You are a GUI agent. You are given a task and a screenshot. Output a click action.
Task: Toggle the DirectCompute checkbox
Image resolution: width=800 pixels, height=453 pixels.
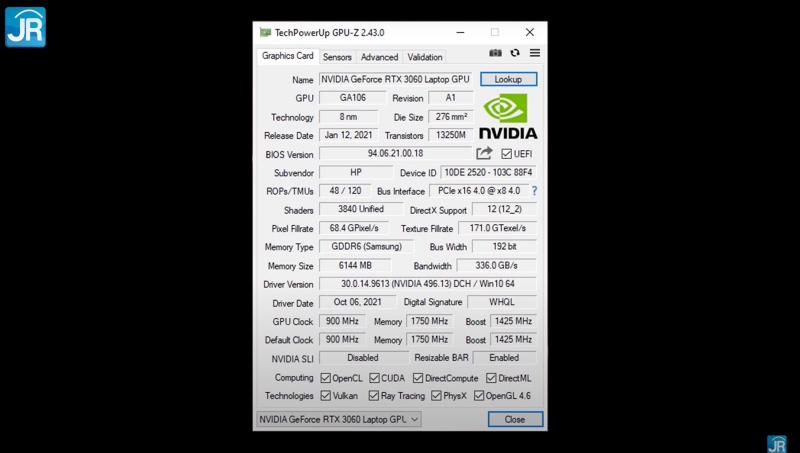418,378
